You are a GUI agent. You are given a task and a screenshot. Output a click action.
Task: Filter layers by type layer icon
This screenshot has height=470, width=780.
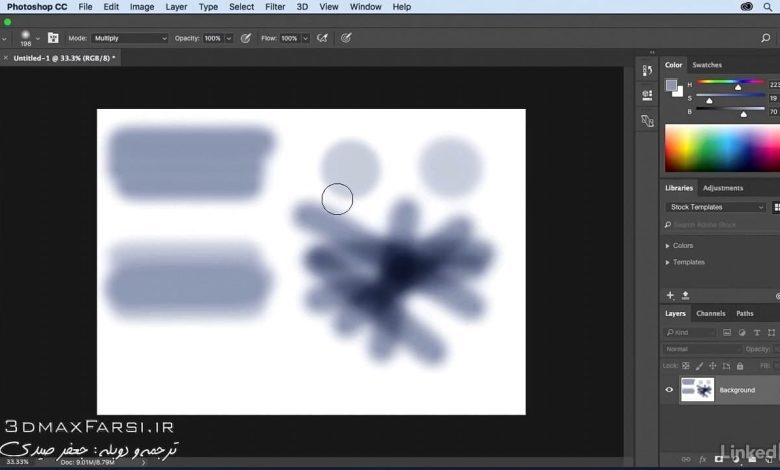(757, 332)
